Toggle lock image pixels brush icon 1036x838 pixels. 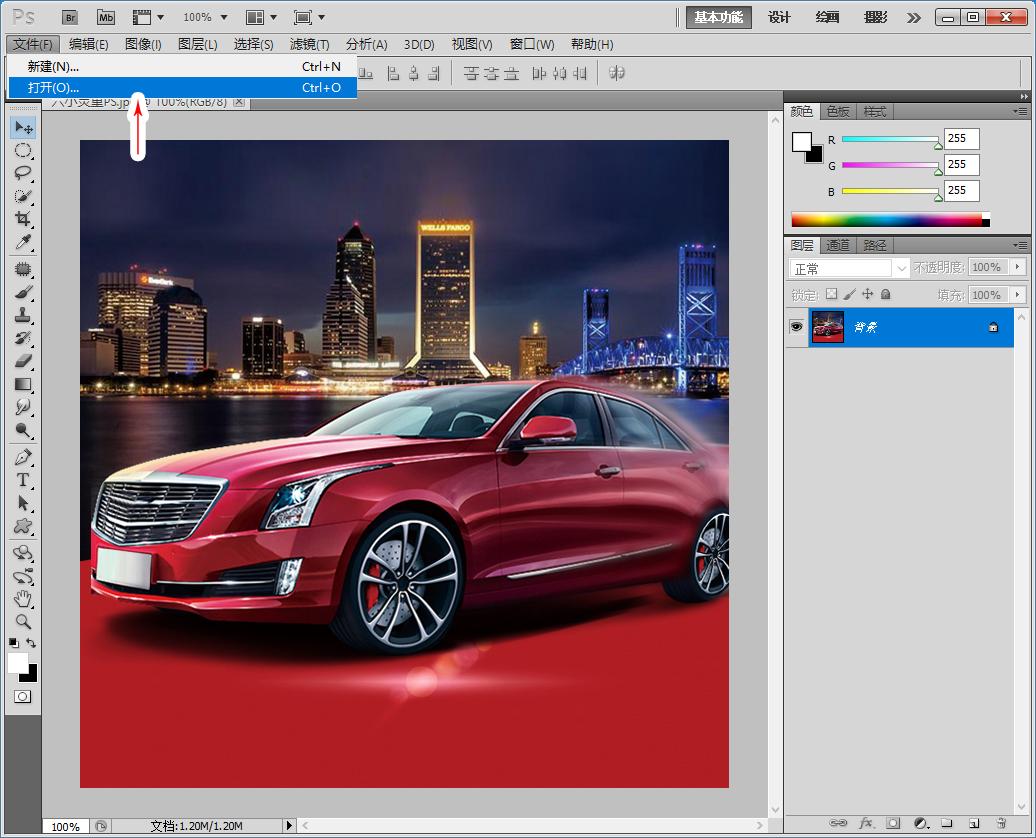coord(850,294)
